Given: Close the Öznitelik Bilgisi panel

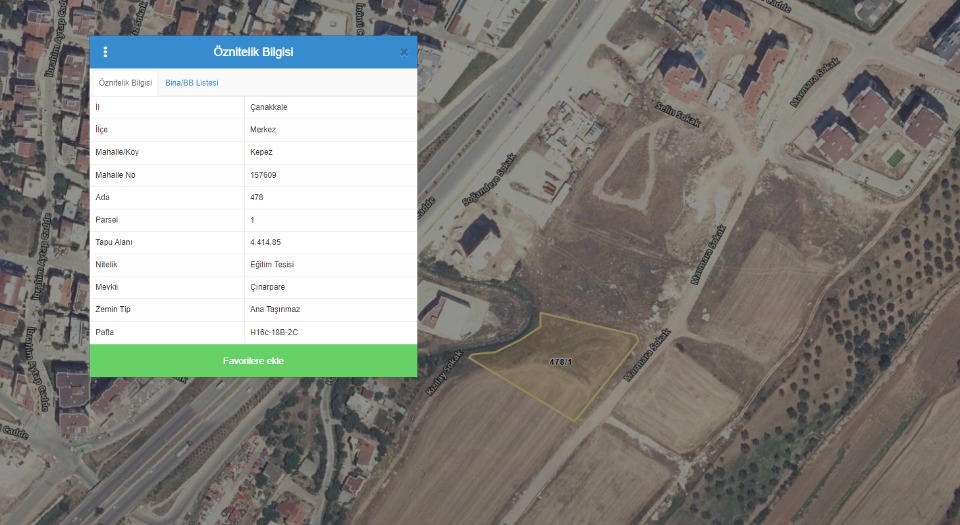Looking at the screenshot, I should [404, 52].
